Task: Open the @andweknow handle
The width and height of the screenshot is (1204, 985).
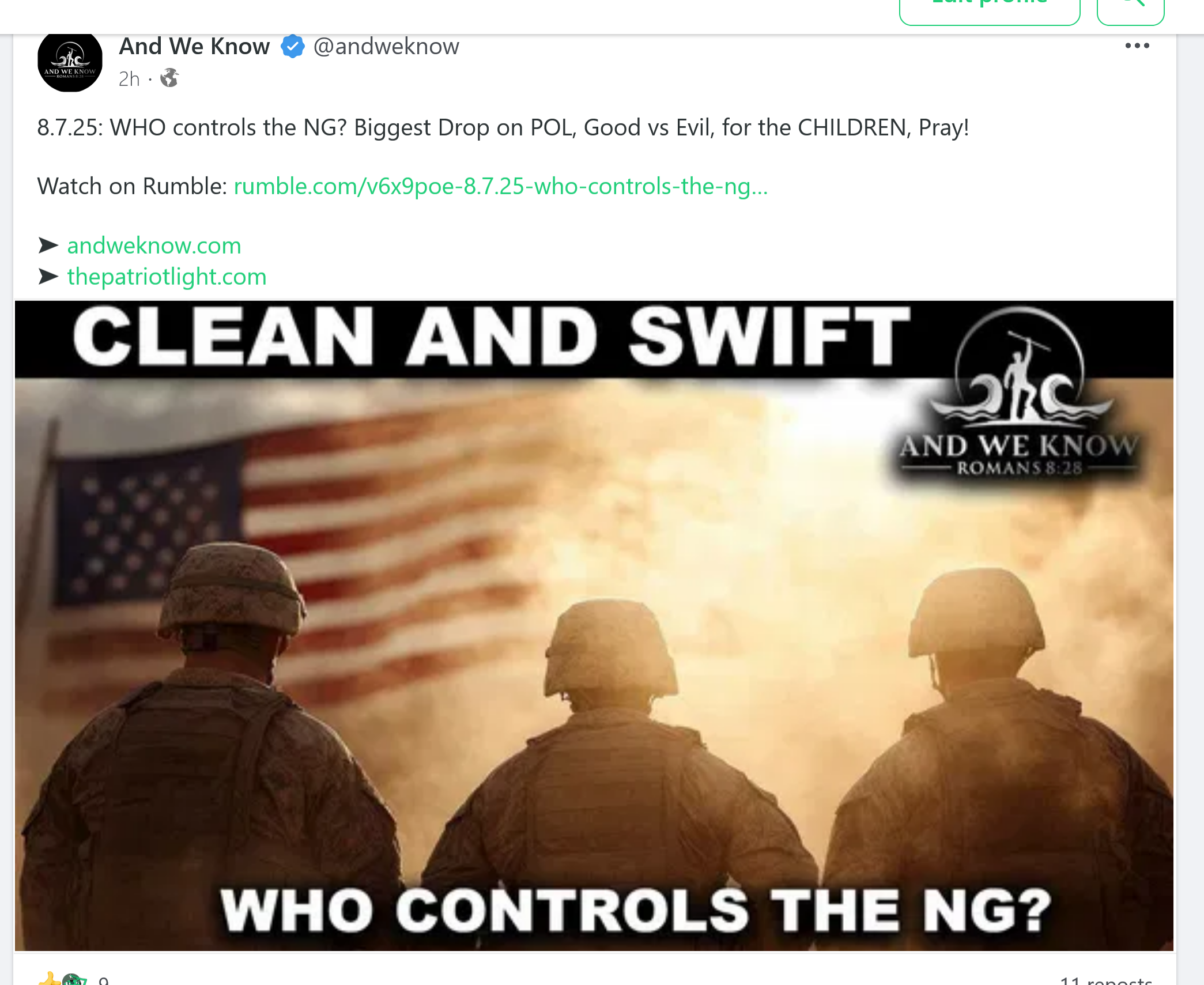Action: 386,47
